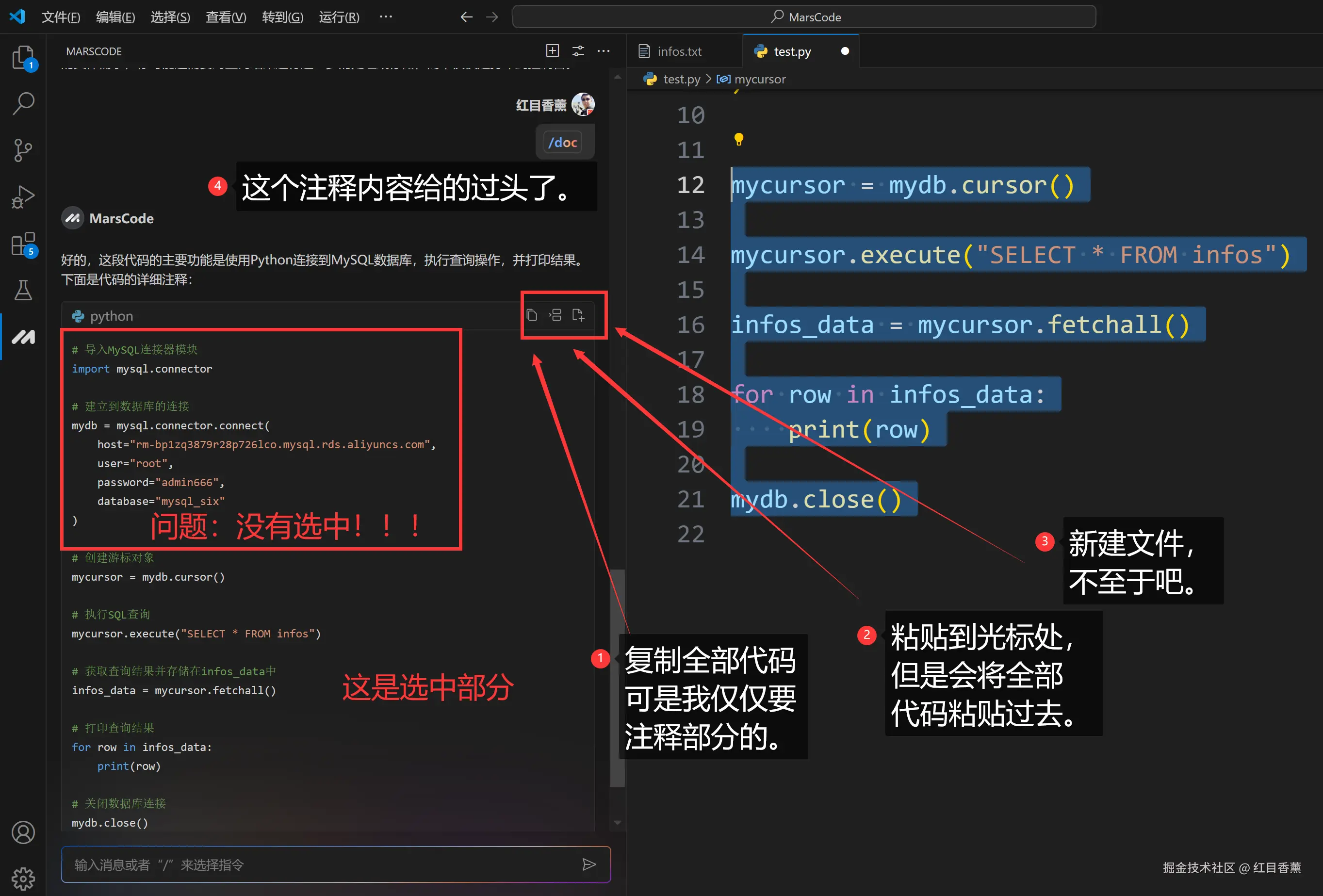Send the chat message arrow button
The image size is (1323, 896).
click(x=588, y=864)
